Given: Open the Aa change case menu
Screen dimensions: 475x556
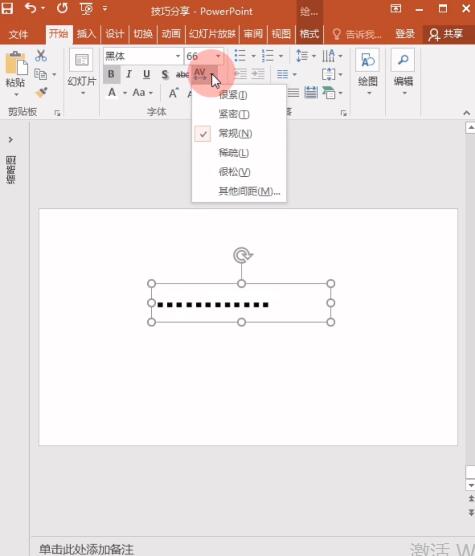Looking at the screenshot, I should [142, 93].
